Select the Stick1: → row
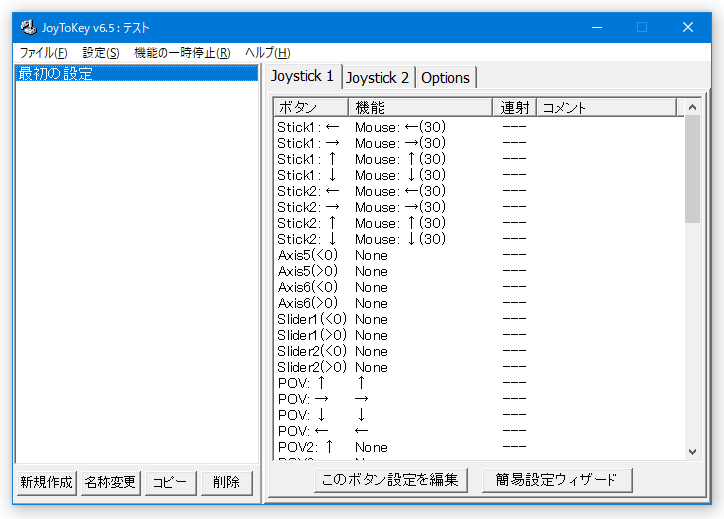This screenshot has width=724, height=519. pos(479,143)
